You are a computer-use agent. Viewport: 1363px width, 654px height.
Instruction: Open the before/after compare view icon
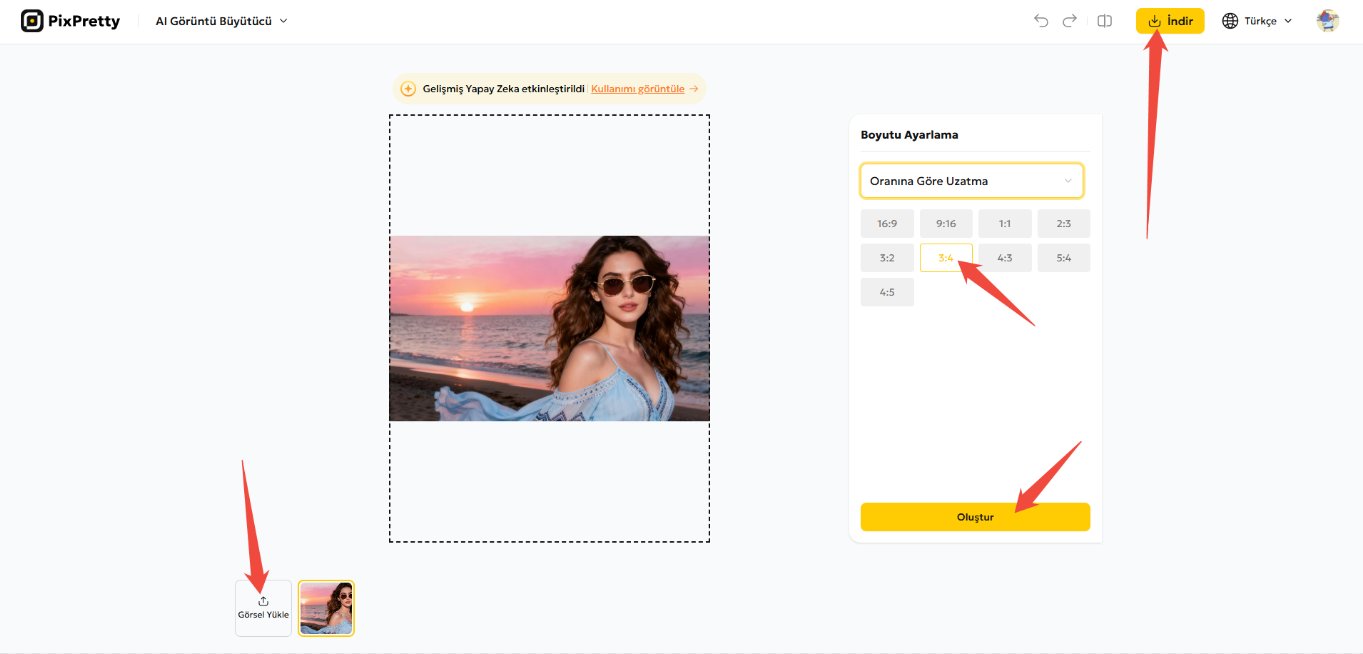1103,20
